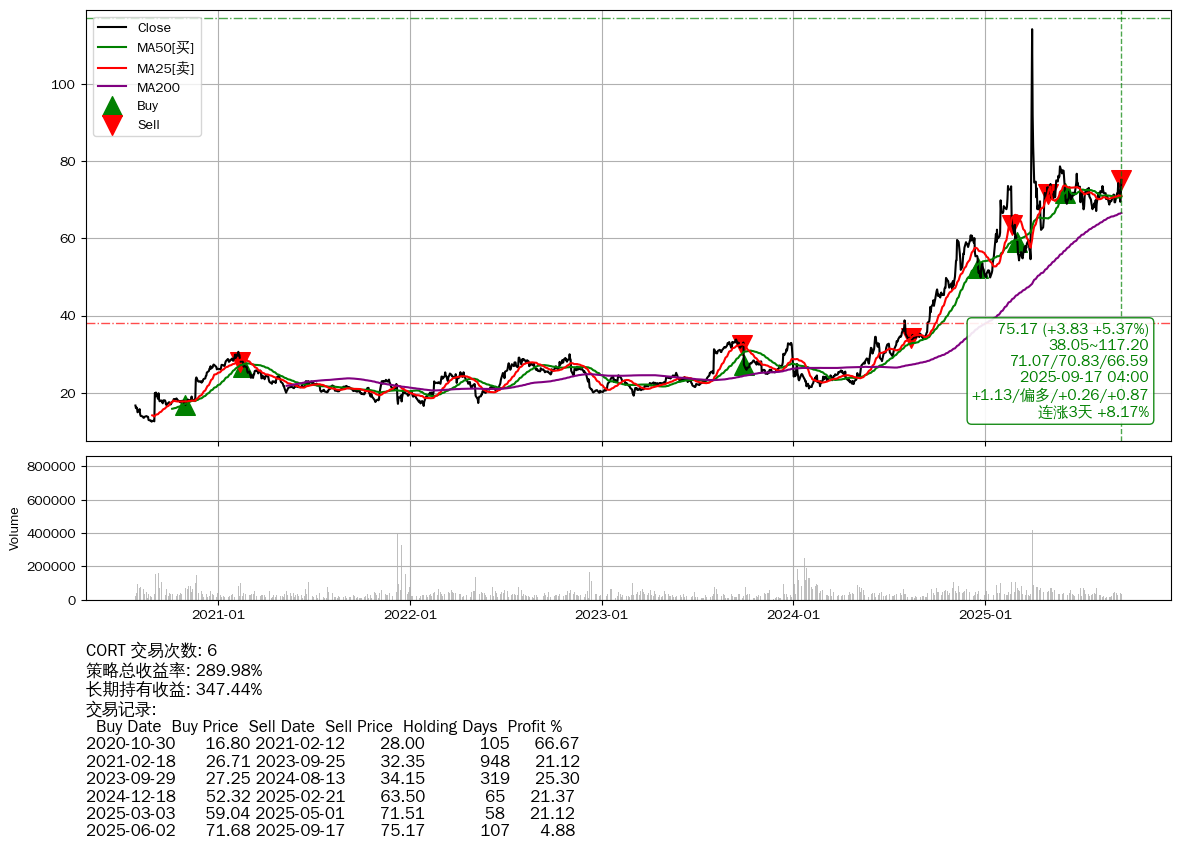The height and width of the screenshot is (849, 1180).
Task: Select the MA50[买] legend label
Action: pos(165,47)
